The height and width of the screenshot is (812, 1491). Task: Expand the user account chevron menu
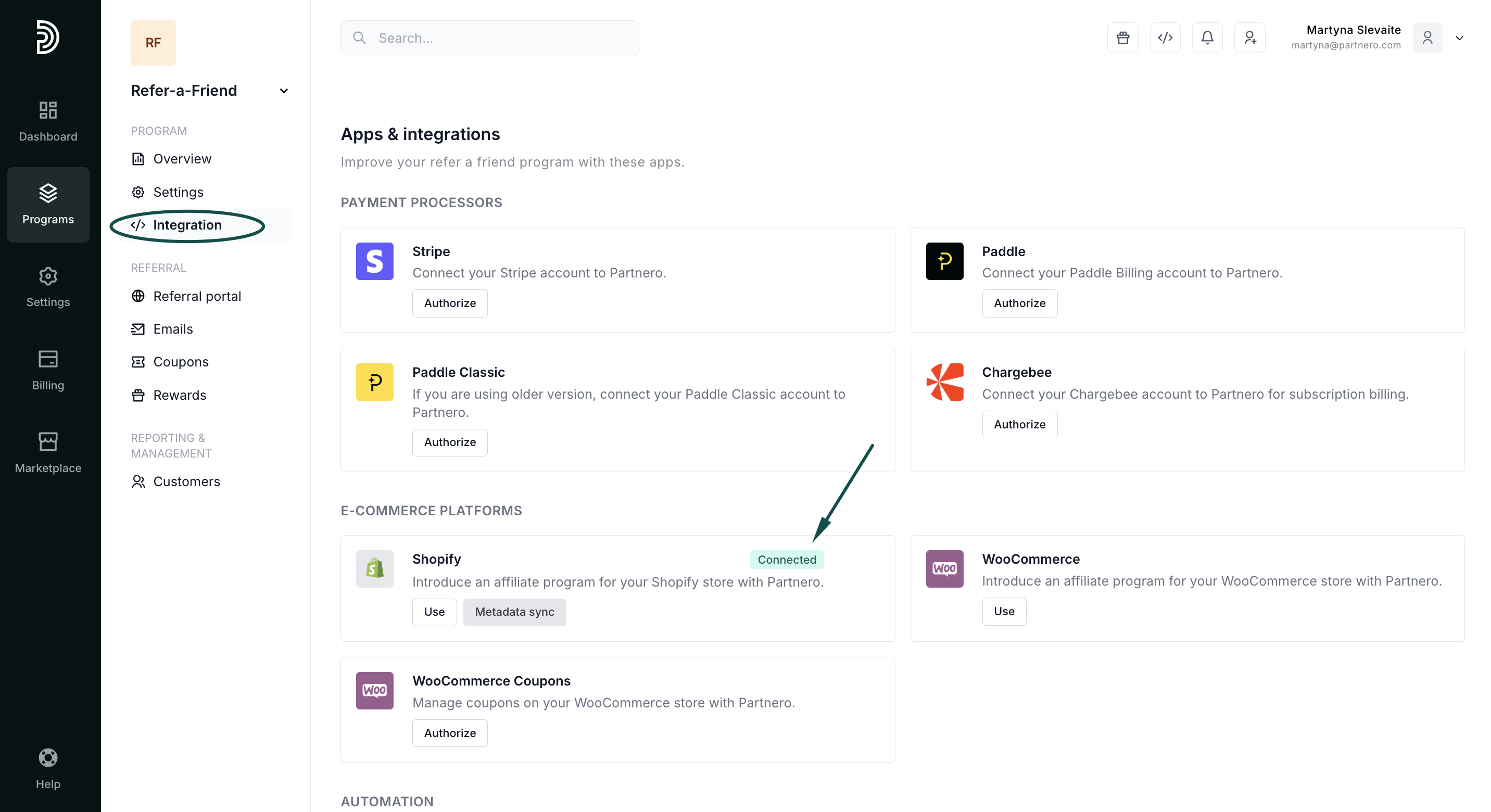point(1459,38)
